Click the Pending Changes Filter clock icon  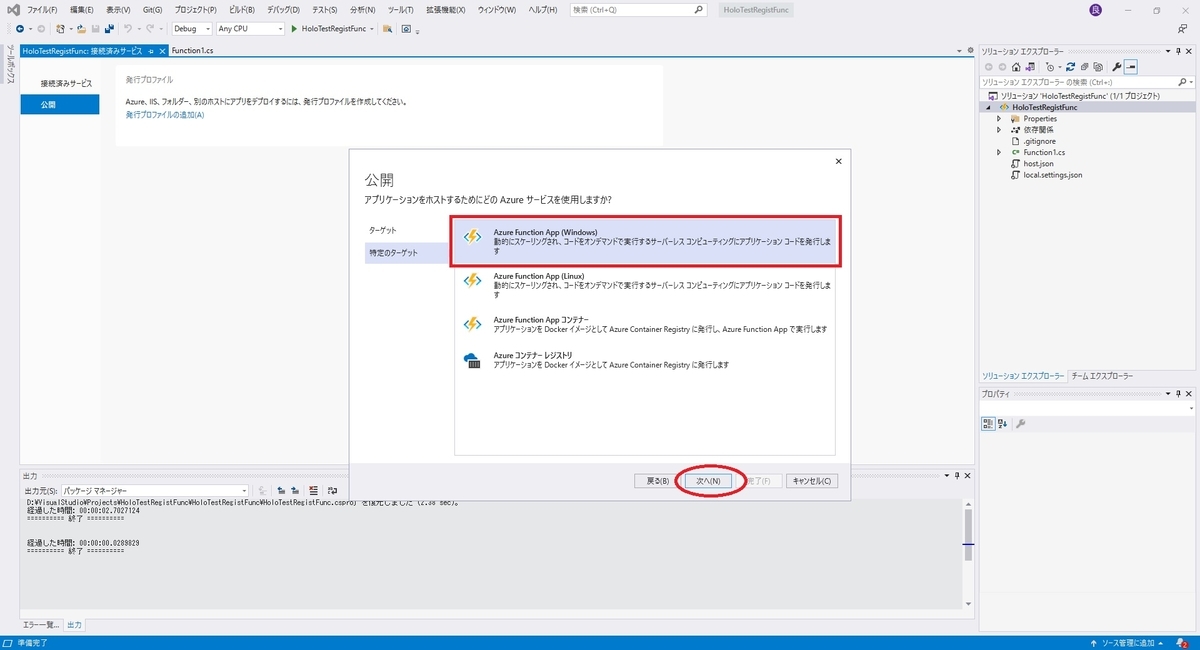pyautogui.click(x=1050, y=67)
